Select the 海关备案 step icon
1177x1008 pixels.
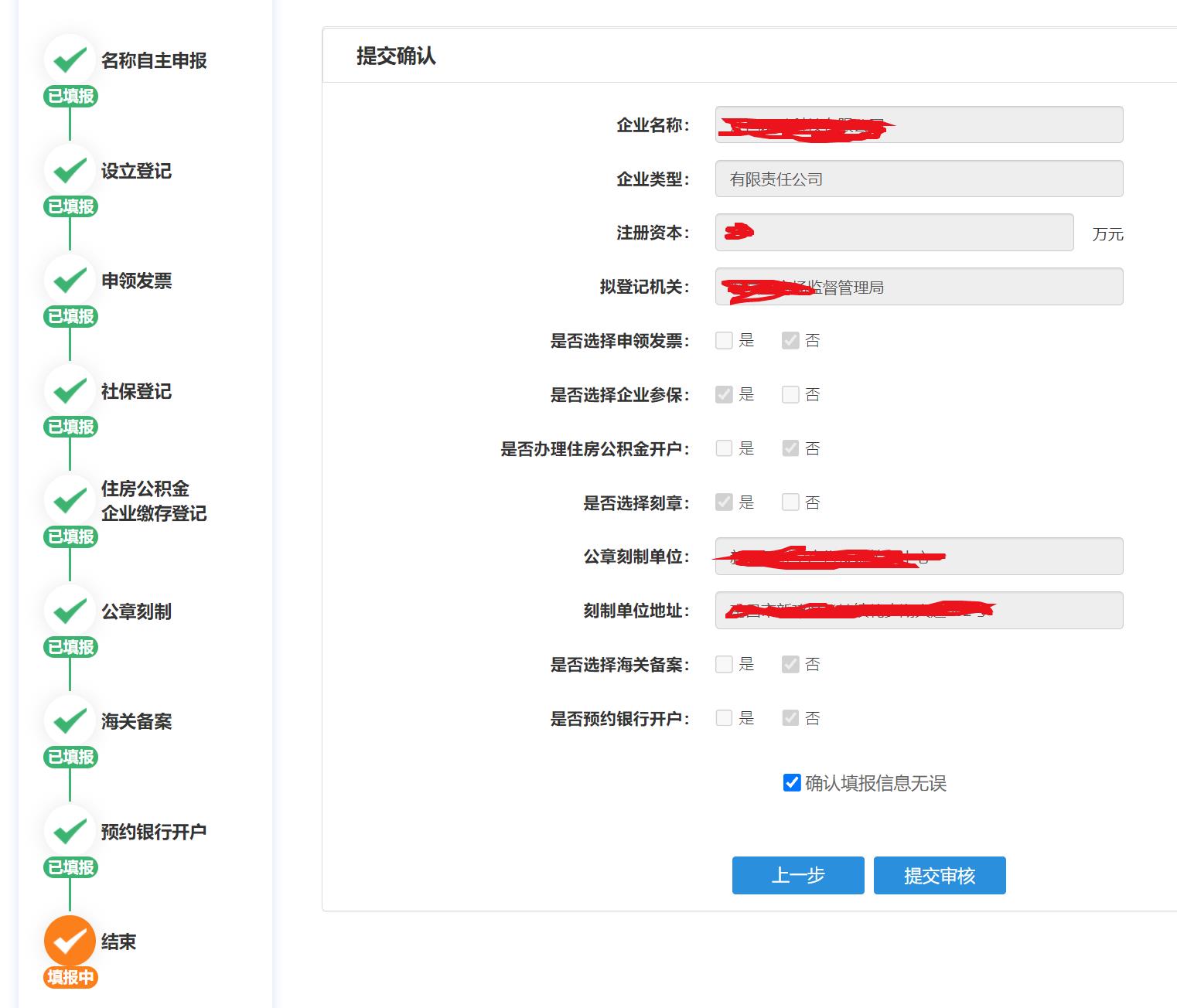pyautogui.click(x=70, y=721)
